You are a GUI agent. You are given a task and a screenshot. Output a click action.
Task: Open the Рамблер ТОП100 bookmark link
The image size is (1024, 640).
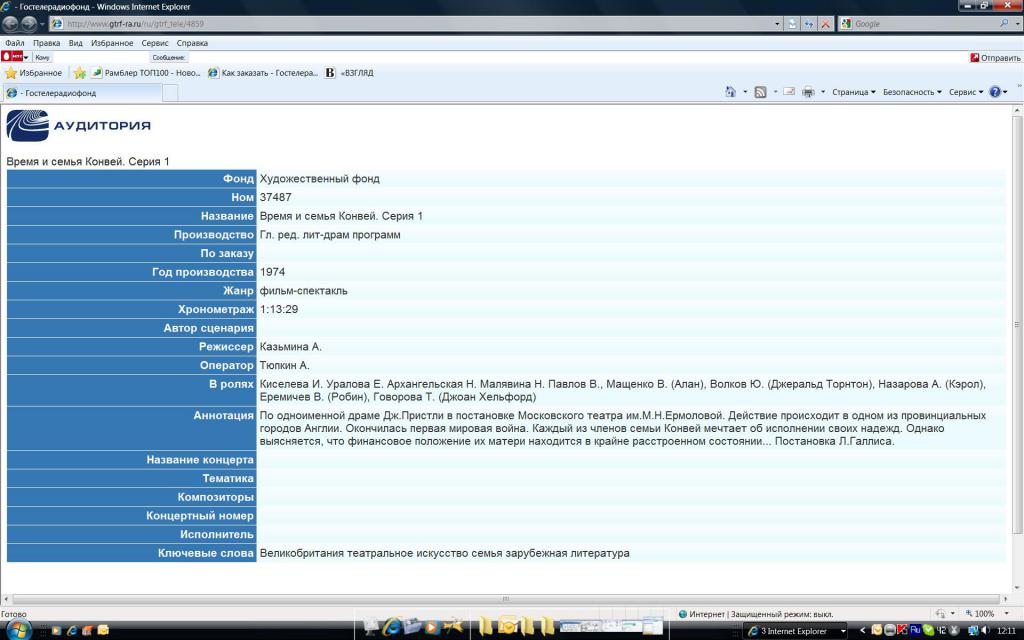(x=146, y=73)
